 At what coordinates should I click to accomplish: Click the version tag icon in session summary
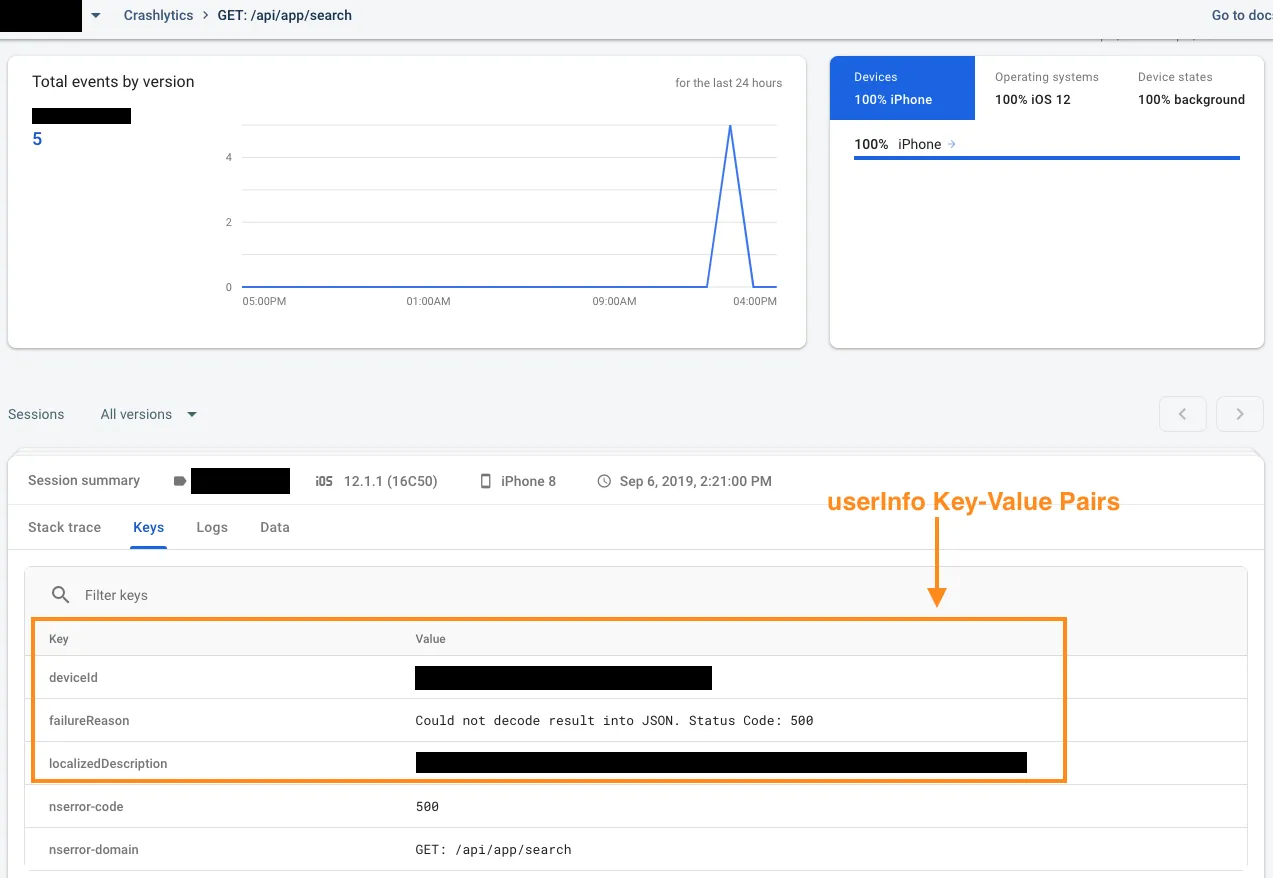(x=180, y=481)
